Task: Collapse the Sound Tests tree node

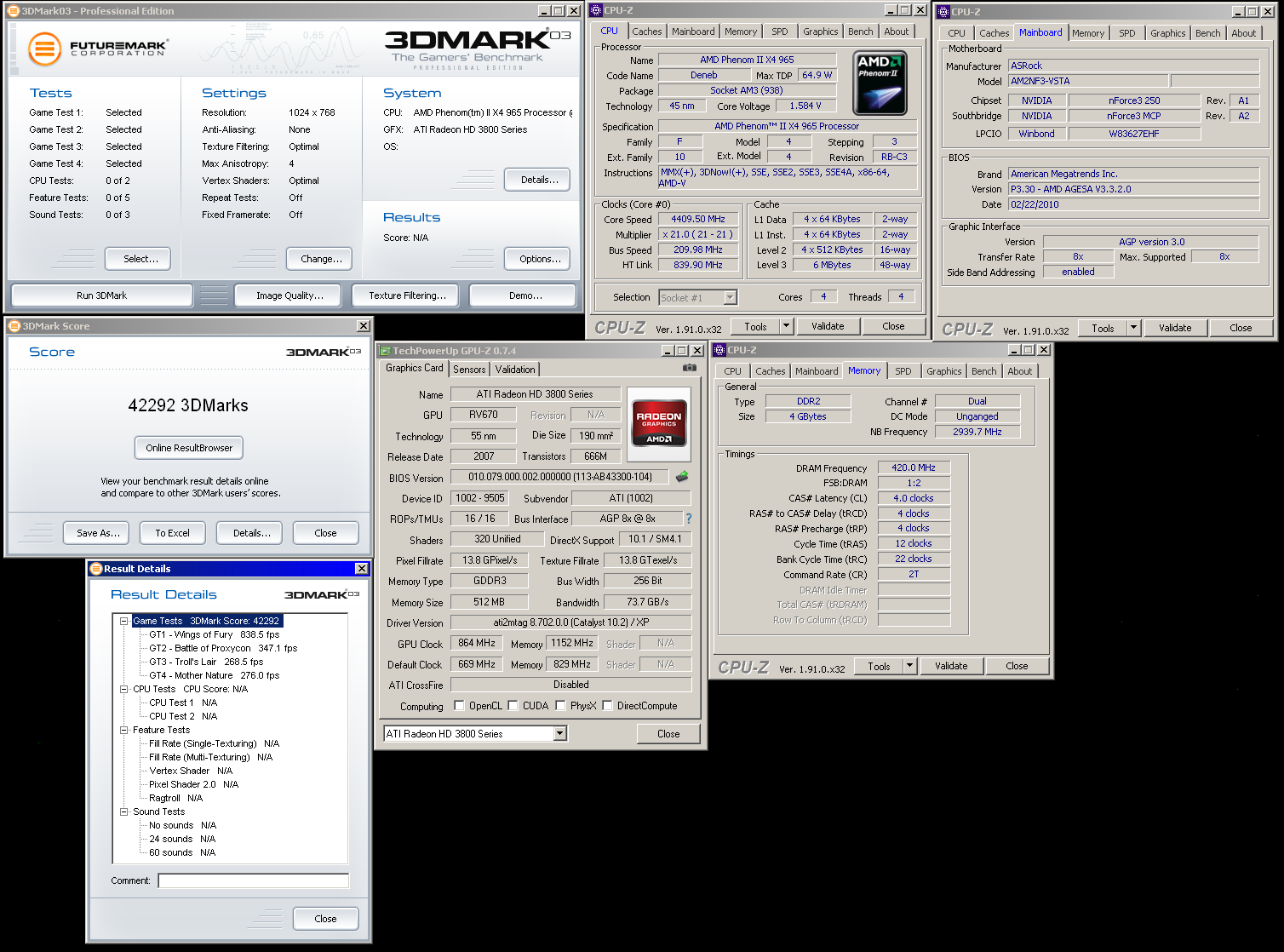Action: pyautogui.click(x=123, y=811)
